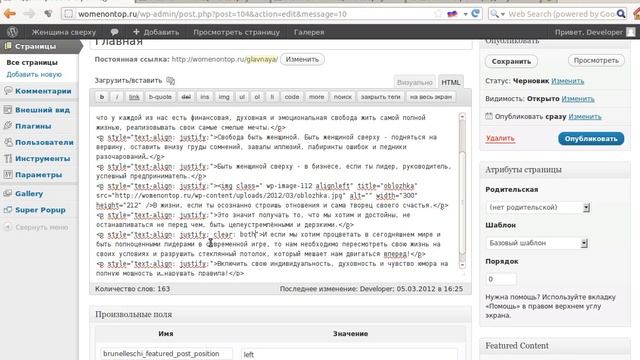Viewport: 640px width, 360px height.
Task: Open the address bar history dropdown arrow
Action: coord(465,14)
